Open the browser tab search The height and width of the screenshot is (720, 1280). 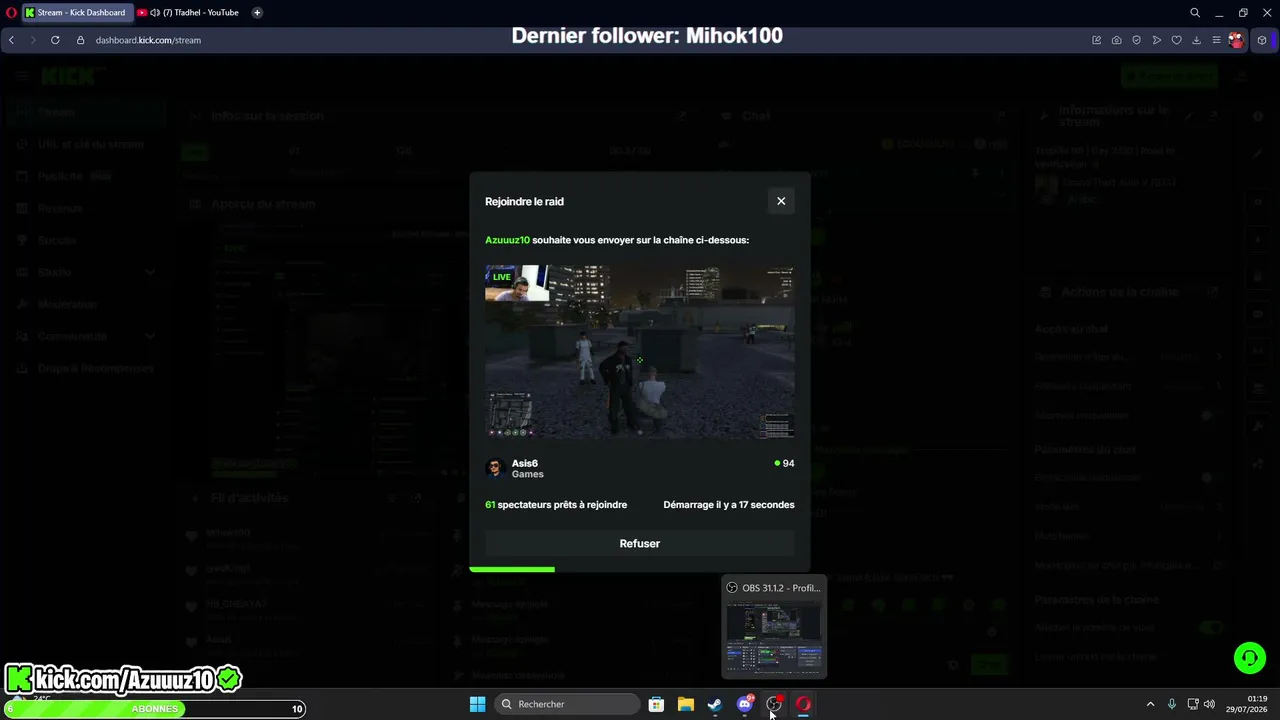[1195, 13]
